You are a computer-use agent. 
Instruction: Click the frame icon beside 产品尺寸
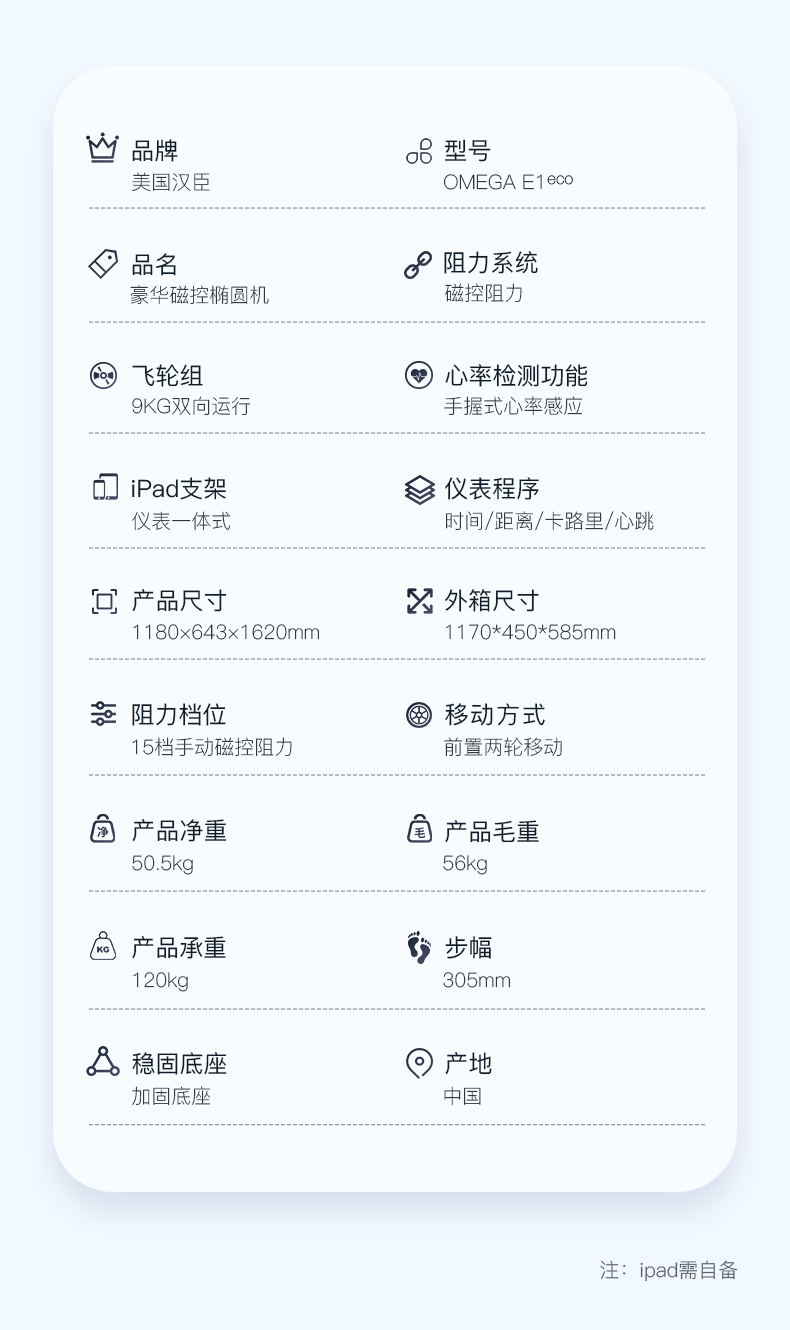coord(104,601)
